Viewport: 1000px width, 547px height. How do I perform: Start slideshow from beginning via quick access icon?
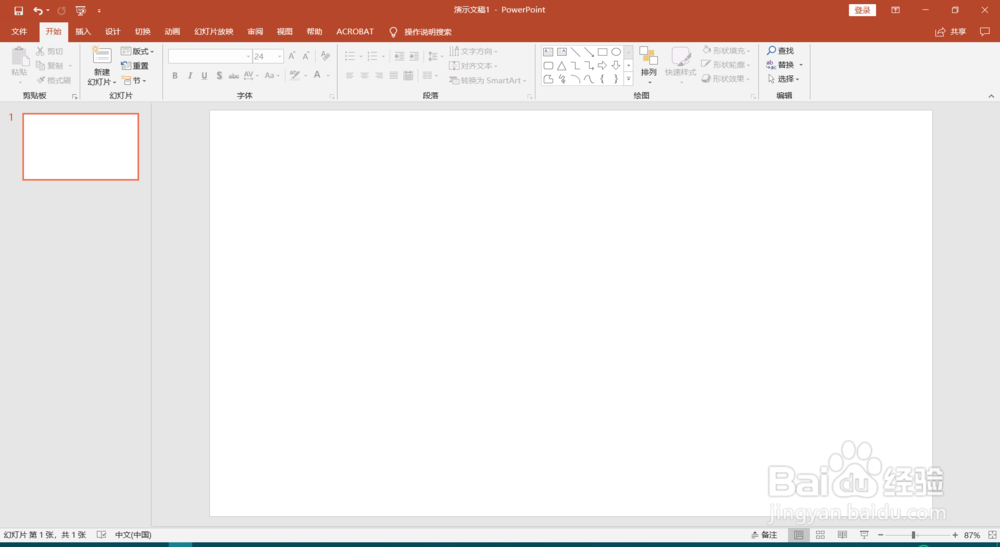click(80, 10)
